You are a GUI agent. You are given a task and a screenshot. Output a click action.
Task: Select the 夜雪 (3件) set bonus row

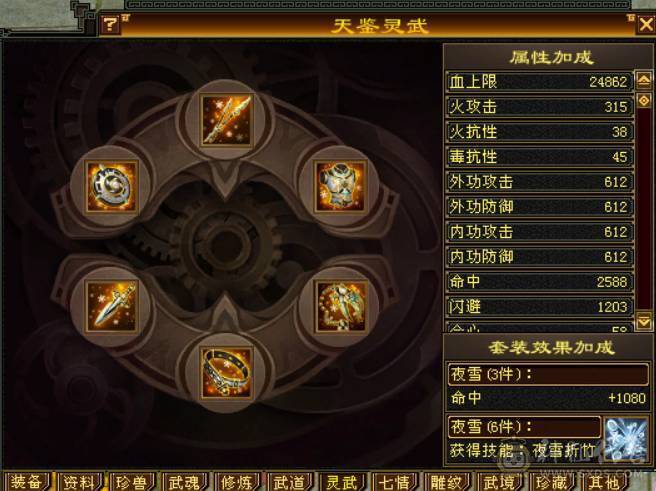[x=548, y=374]
